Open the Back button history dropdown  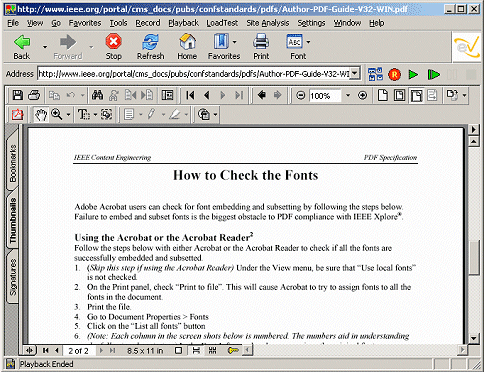click(x=45, y=46)
